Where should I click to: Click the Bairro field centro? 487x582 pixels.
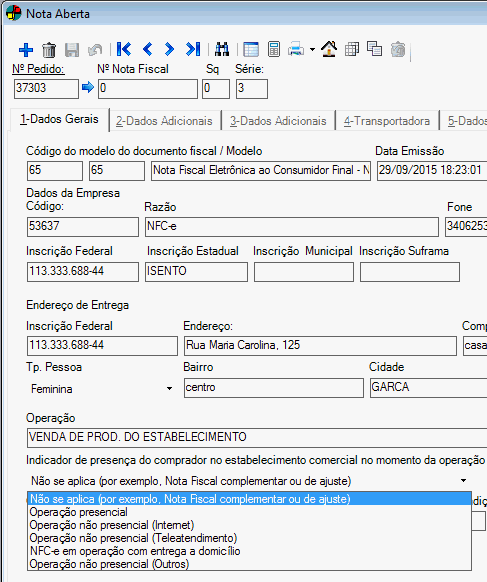click(274, 388)
